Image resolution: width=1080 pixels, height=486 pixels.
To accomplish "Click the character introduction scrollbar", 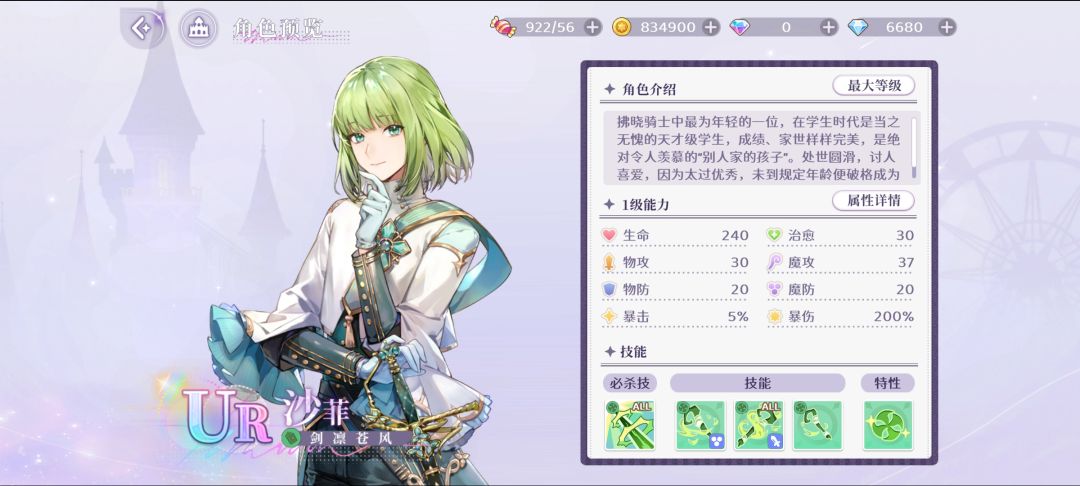I will (914, 147).
